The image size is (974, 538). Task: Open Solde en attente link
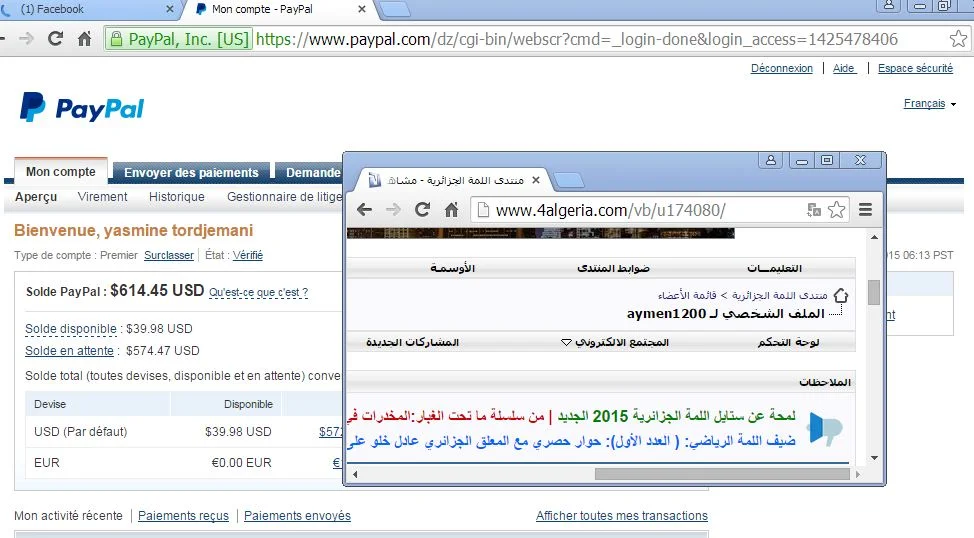coord(69,350)
